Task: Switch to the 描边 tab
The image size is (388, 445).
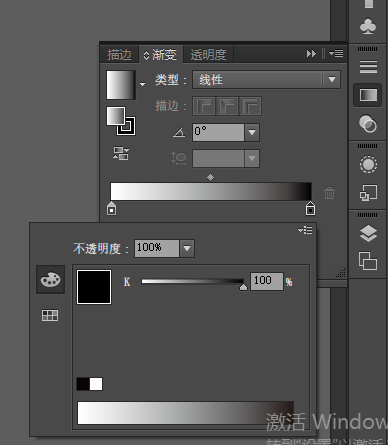Action: click(119, 54)
